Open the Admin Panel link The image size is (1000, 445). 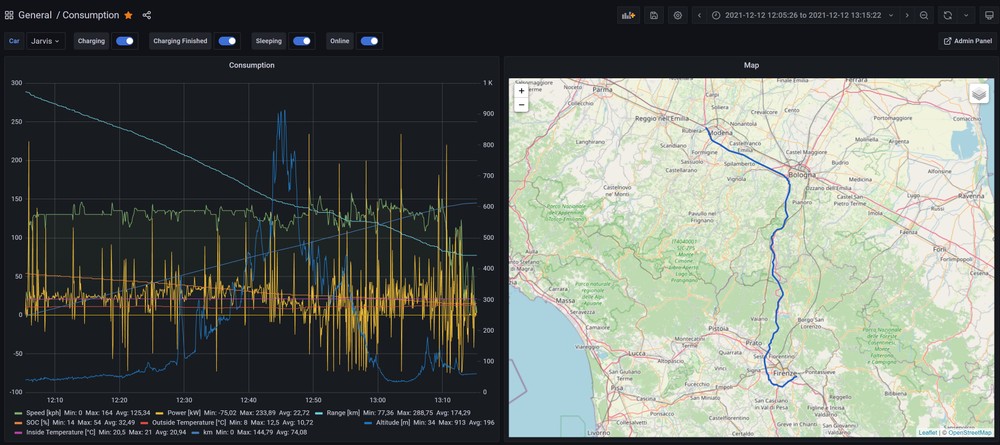tap(966, 41)
